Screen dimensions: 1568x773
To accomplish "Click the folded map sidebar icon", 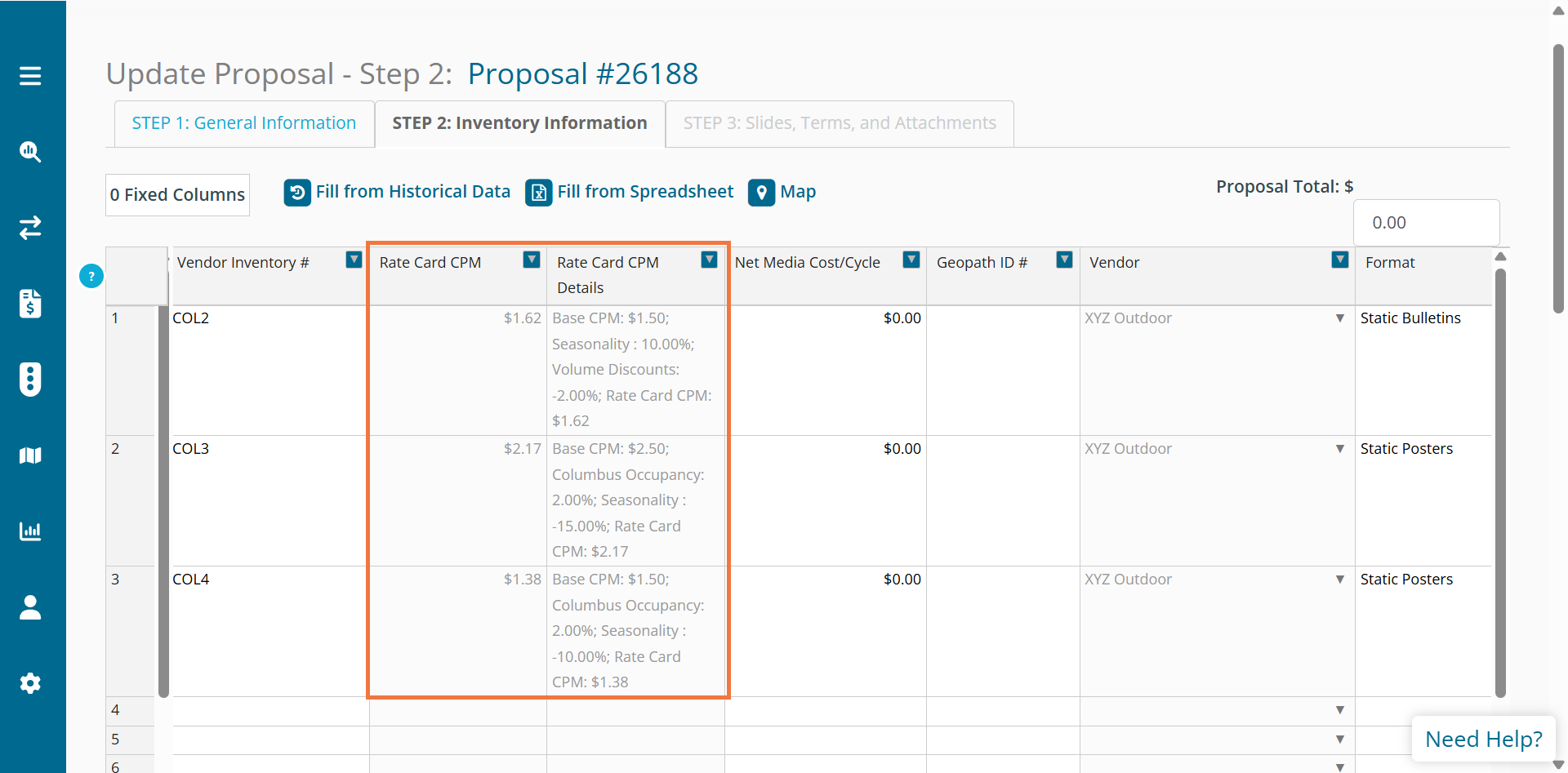I will tap(30, 455).
